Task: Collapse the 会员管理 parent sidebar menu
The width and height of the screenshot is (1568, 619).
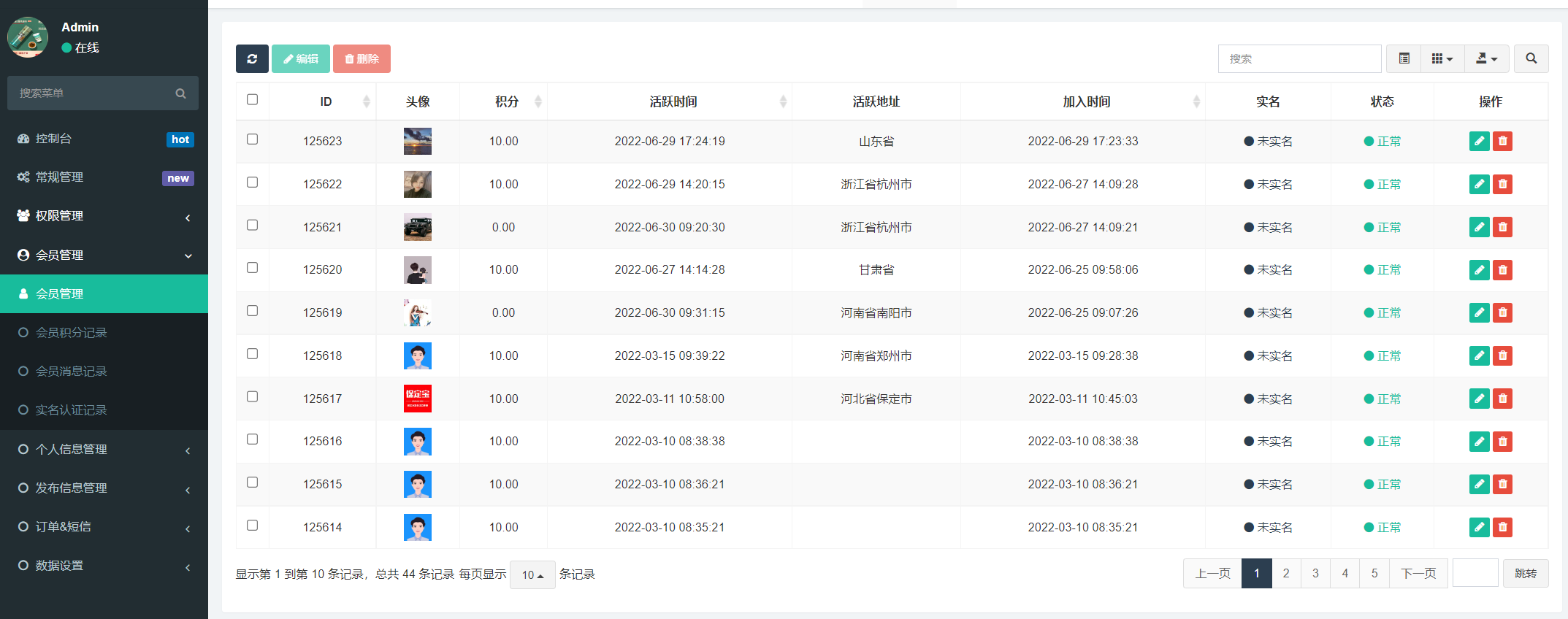Action: (x=104, y=255)
